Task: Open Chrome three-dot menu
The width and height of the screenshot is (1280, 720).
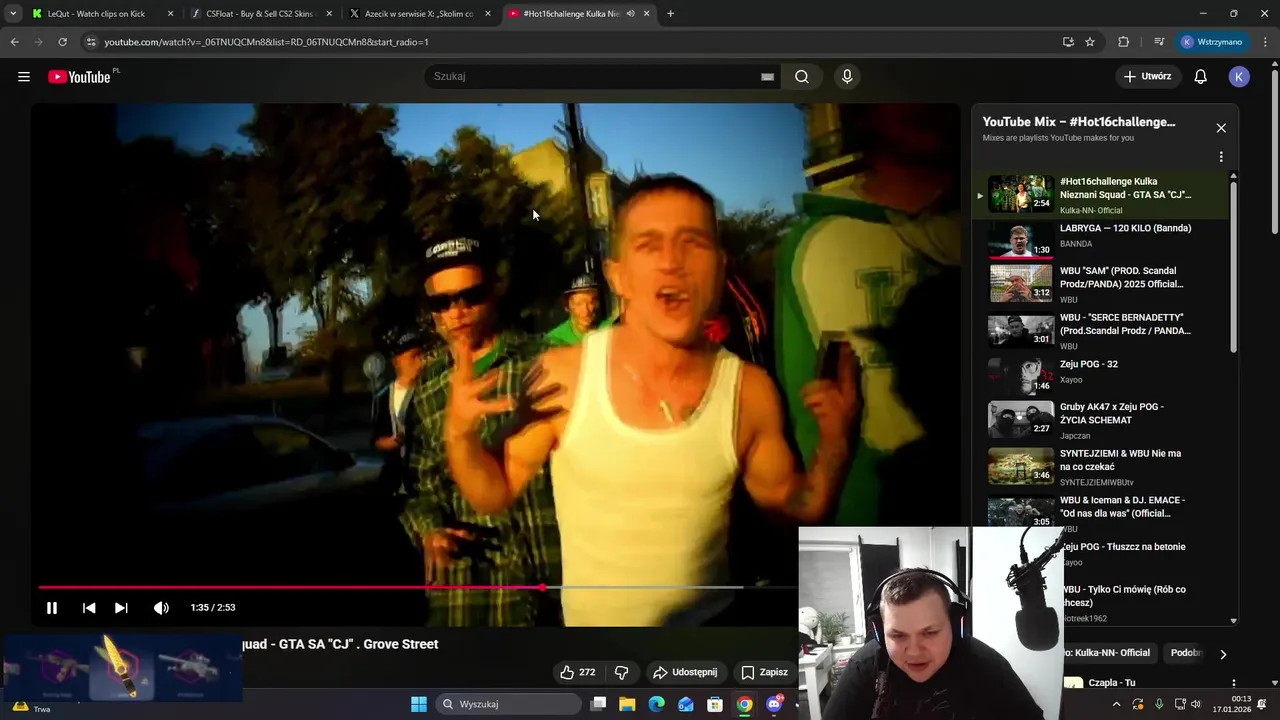Action: click(1266, 42)
